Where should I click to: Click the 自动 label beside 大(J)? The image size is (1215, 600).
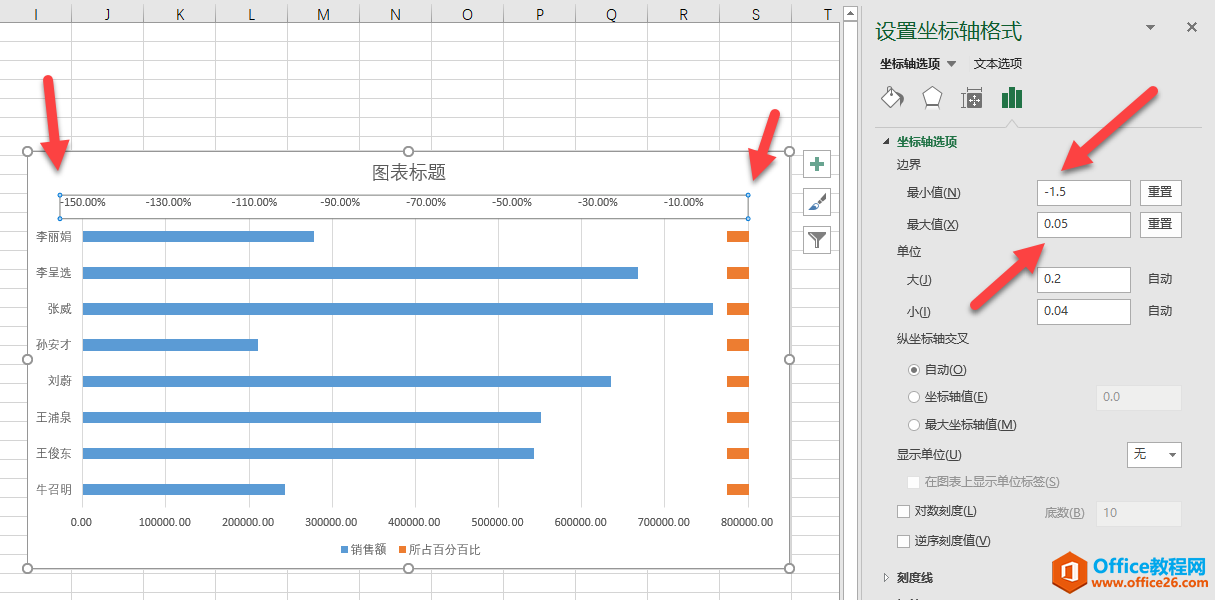coord(1160,279)
